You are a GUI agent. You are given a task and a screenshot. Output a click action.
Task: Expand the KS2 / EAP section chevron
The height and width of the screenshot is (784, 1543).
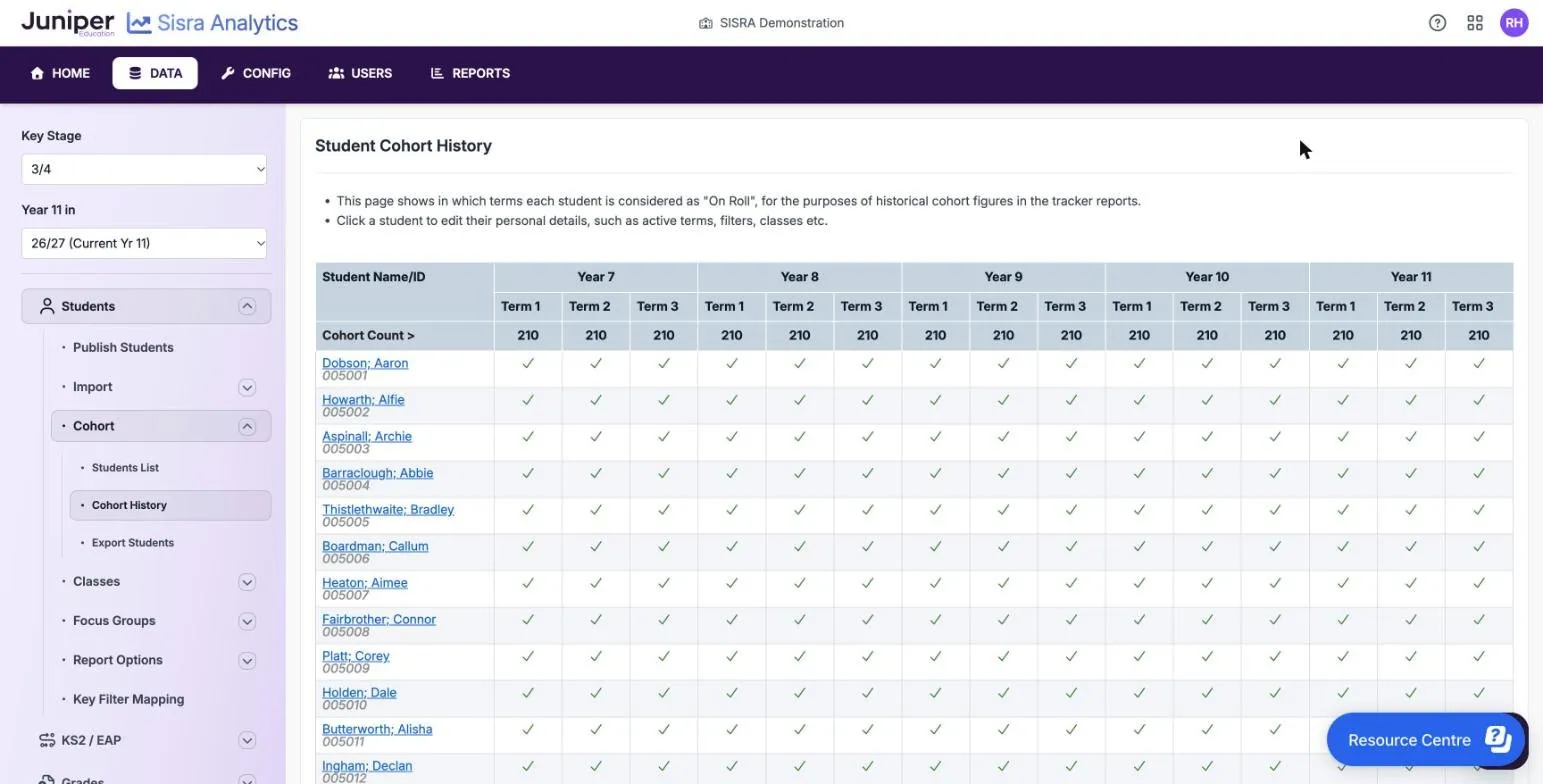click(247, 740)
